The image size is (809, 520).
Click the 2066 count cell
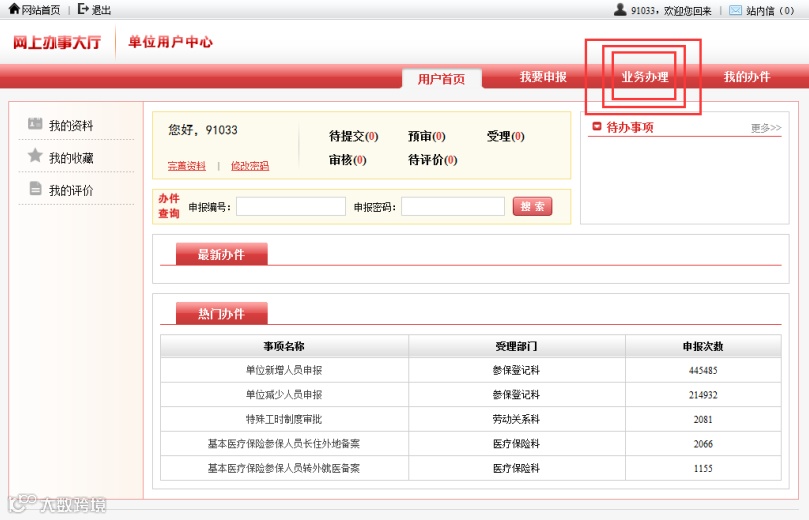pyautogui.click(x=703, y=444)
